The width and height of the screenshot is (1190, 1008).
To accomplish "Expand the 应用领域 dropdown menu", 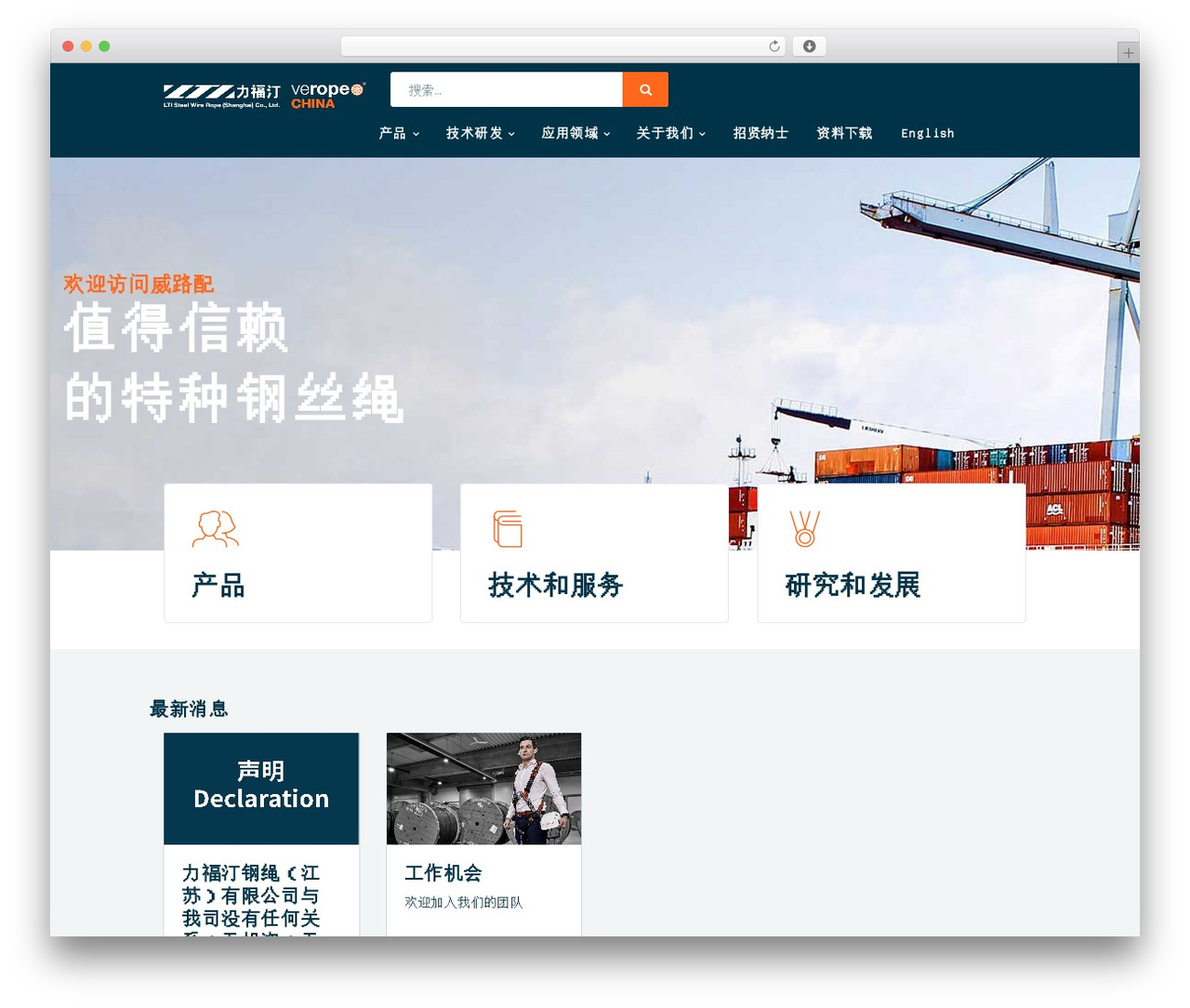I will (x=575, y=133).
